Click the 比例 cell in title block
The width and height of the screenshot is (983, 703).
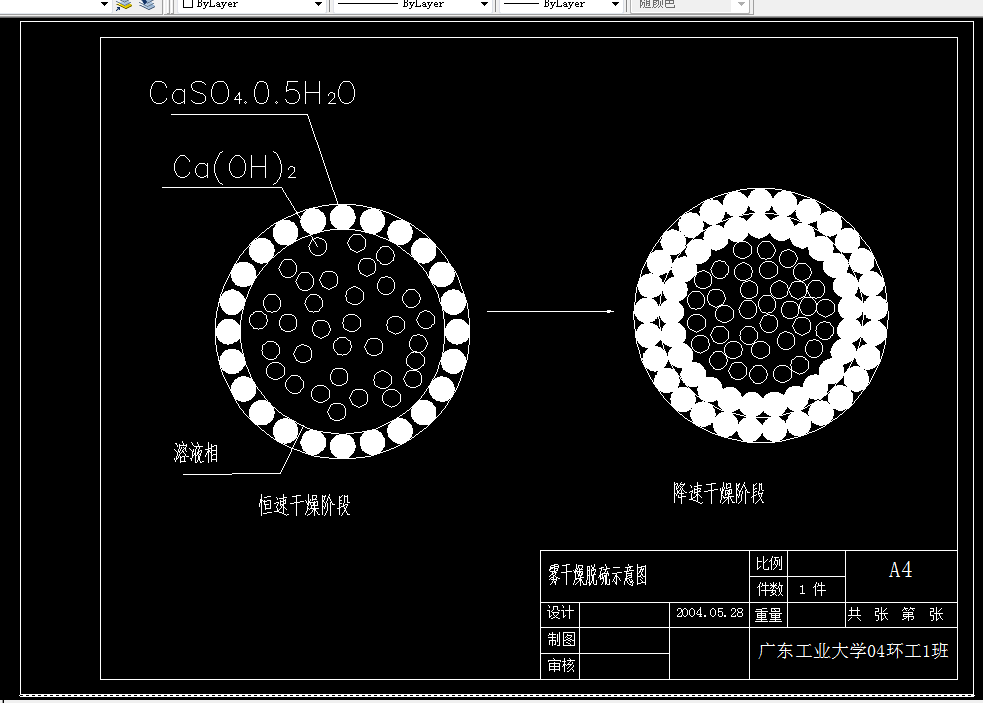pos(769,563)
